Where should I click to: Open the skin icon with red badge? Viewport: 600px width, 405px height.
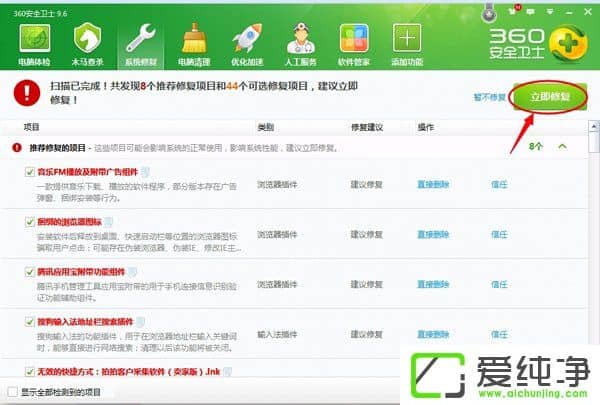tap(514, 11)
